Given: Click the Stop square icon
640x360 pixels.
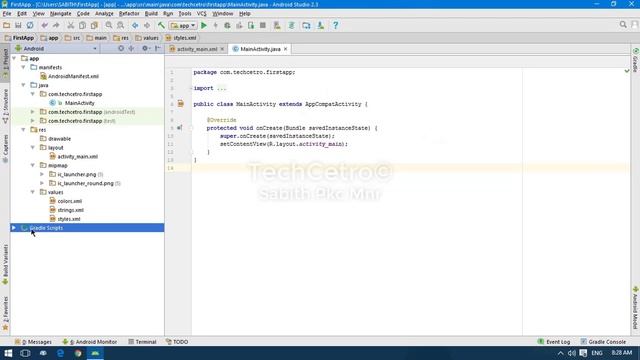Looking at the screenshot, I should (263, 25).
